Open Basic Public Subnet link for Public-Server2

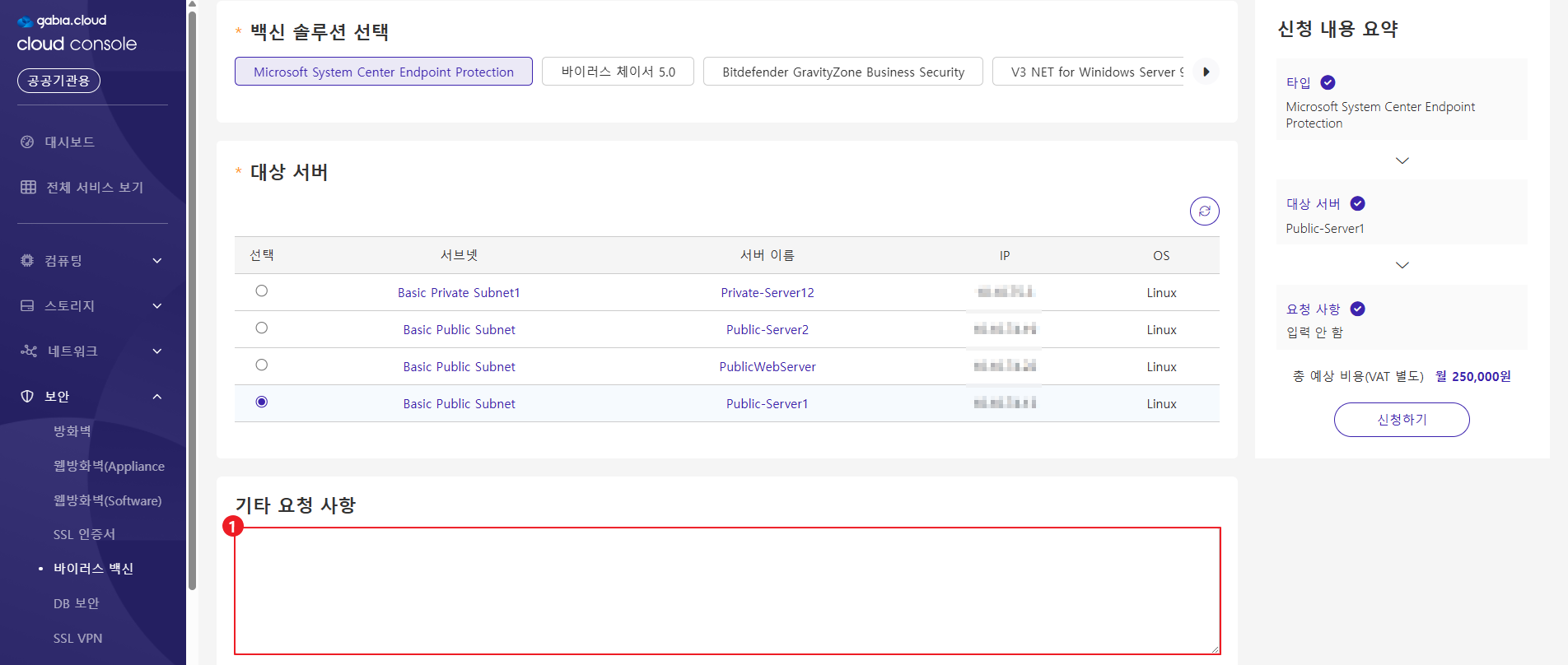pyautogui.click(x=459, y=329)
